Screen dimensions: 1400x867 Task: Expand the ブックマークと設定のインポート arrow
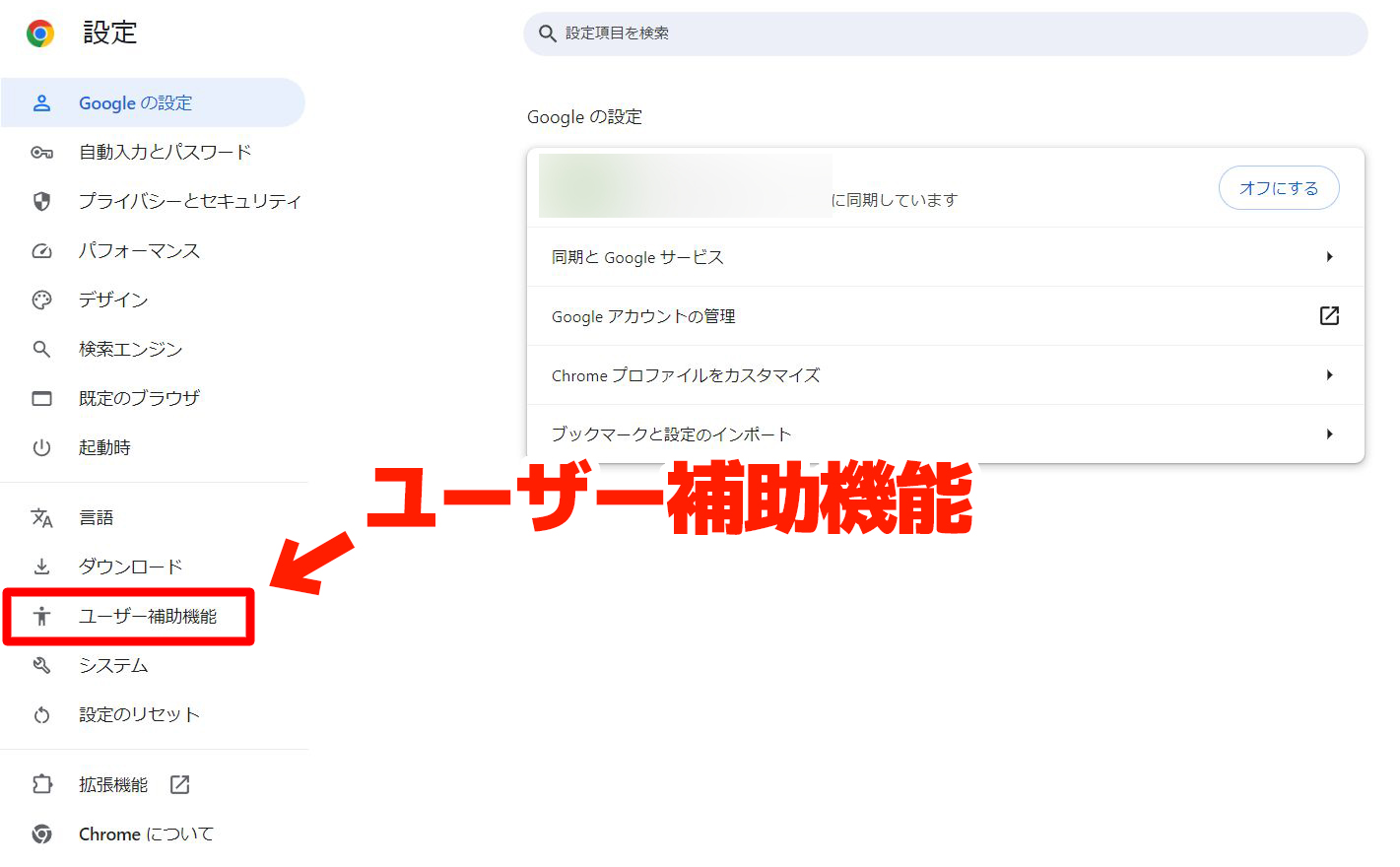(1329, 433)
